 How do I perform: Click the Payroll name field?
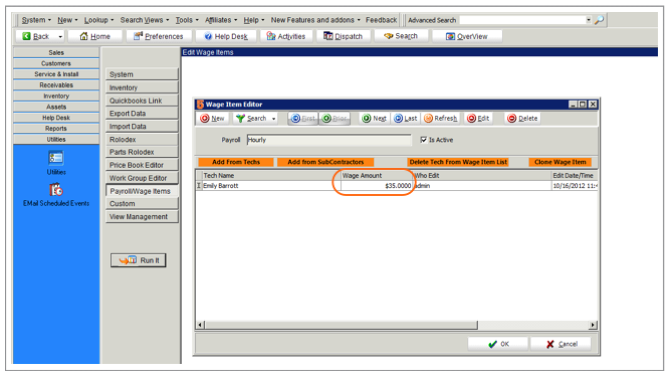pos(329,140)
